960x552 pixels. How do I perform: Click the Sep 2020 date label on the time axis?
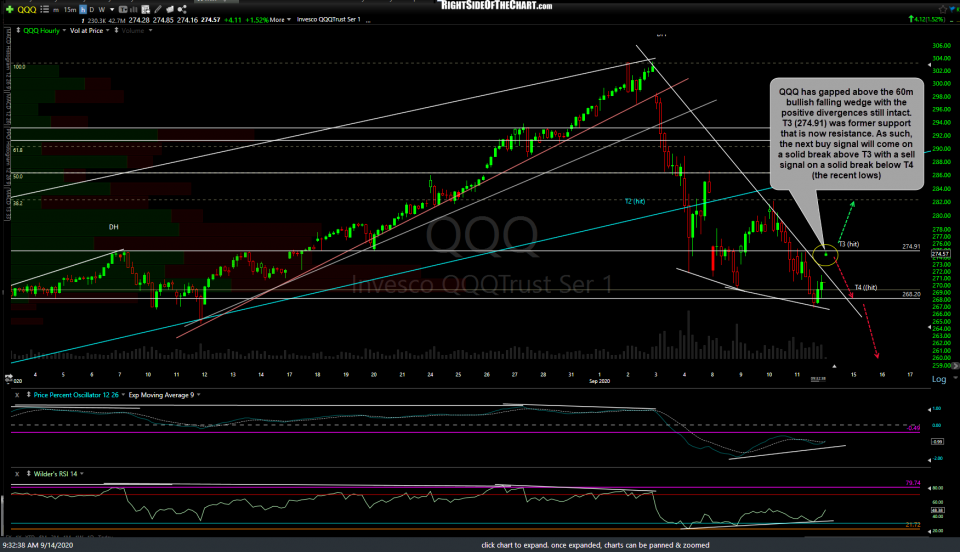coord(599,381)
